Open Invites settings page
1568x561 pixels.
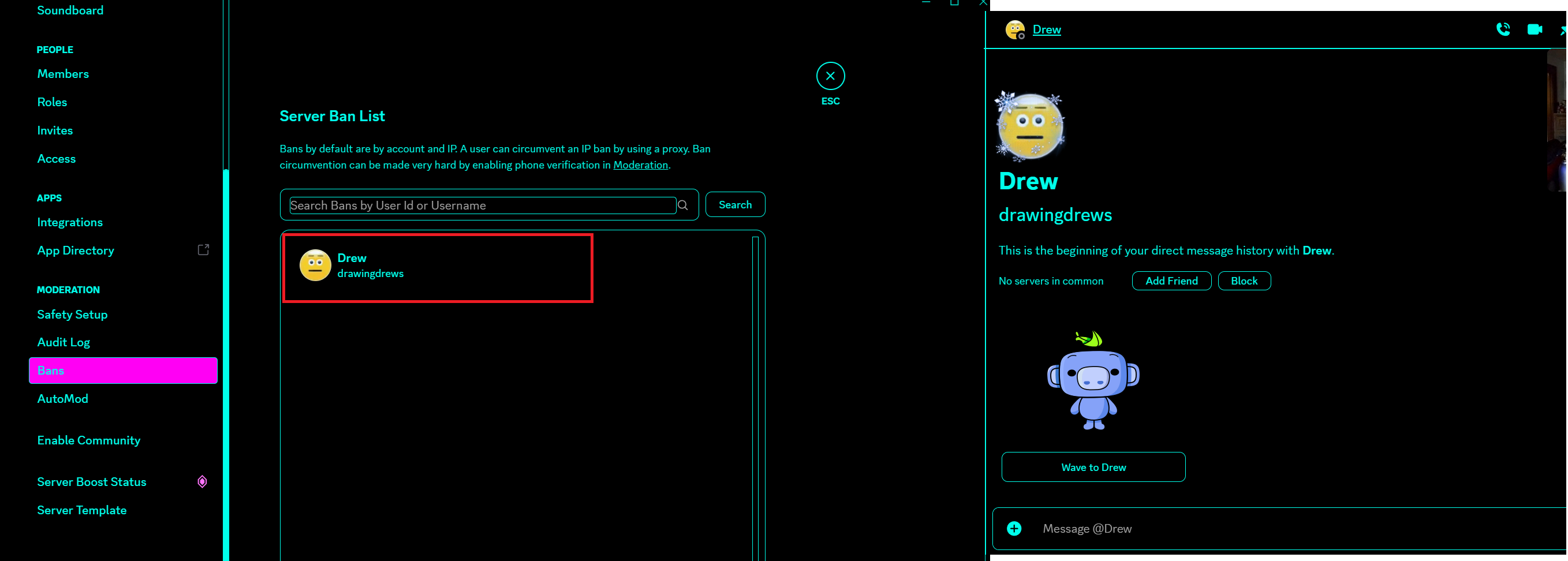click(x=55, y=130)
